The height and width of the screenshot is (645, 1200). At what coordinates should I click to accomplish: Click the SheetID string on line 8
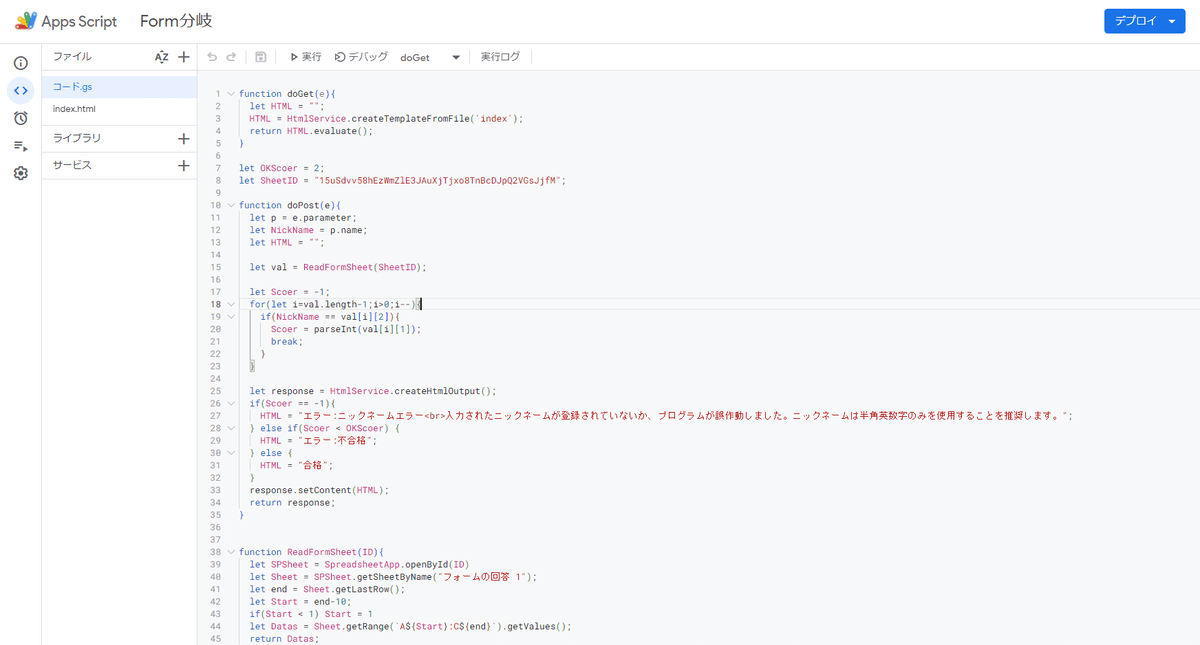[x=438, y=180]
